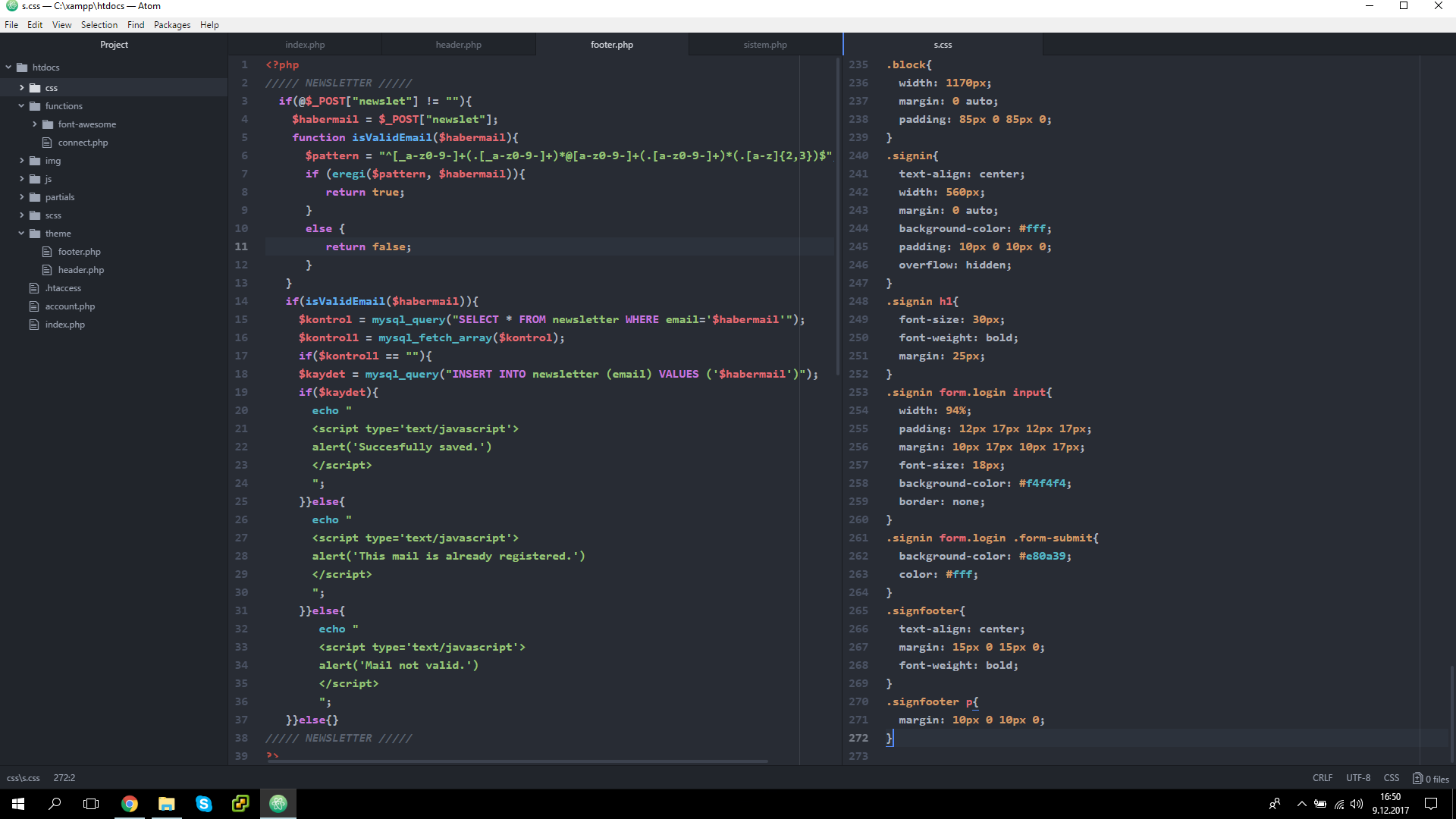This screenshot has width=1456, height=819.
Task: Click the font-awesome folder icon
Action: point(48,124)
